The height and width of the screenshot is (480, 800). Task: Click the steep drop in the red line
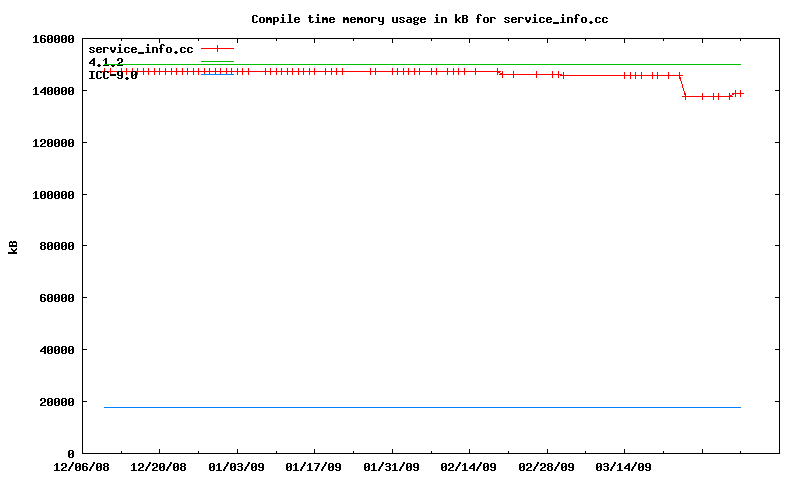click(x=682, y=86)
